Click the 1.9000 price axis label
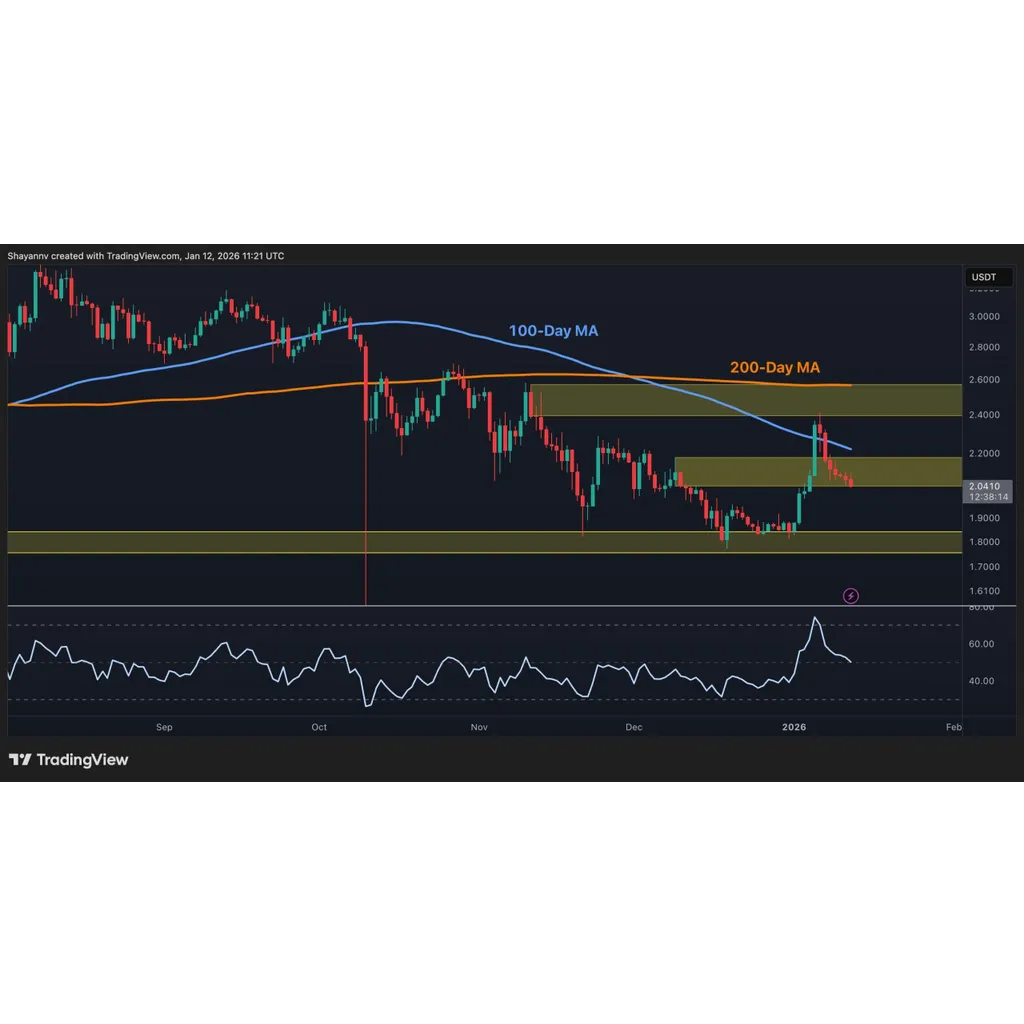Image resolution: width=1024 pixels, height=1024 pixels. 984,519
